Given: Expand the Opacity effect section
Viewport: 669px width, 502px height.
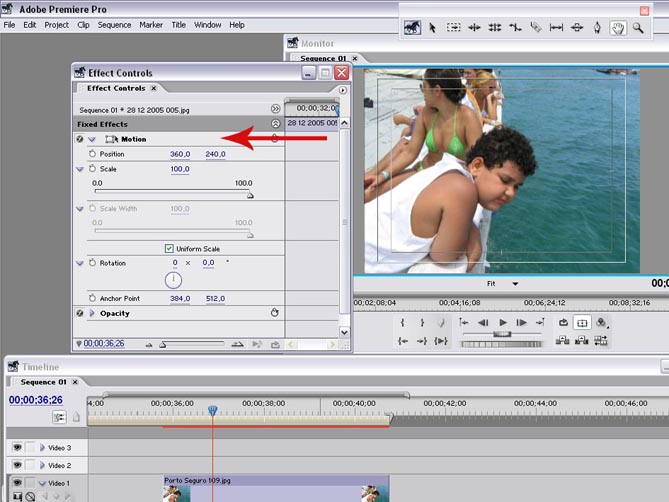Looking at the screenshot, I should [92, 313].
